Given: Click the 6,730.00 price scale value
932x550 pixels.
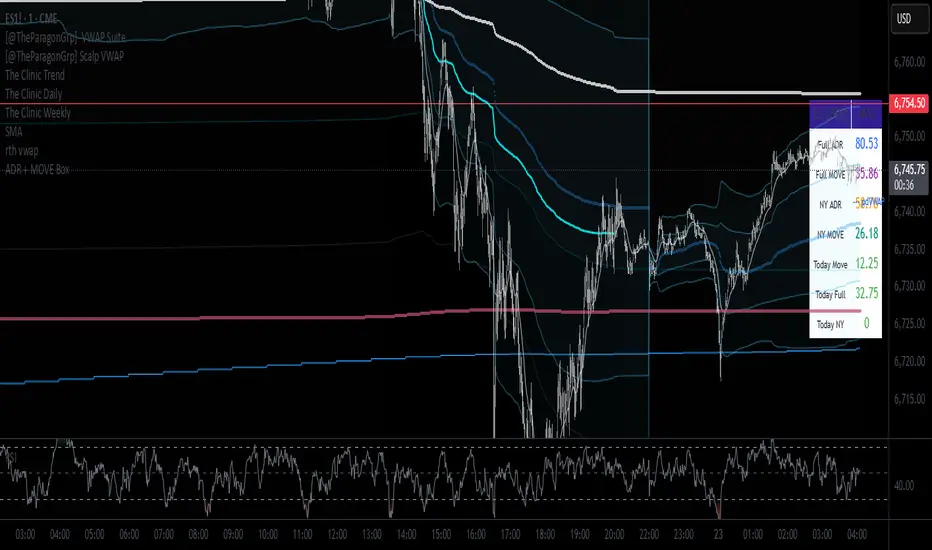Looking at the screenshot, I should click(x=909, y=286).
